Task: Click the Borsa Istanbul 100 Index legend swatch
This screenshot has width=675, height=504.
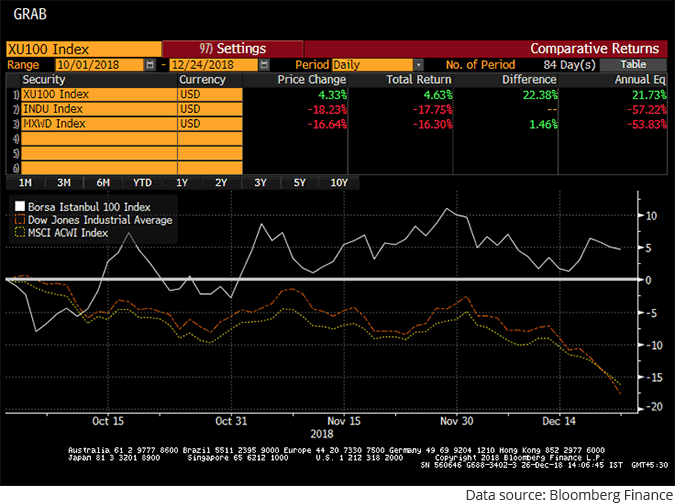Action: tap(20, 207)
